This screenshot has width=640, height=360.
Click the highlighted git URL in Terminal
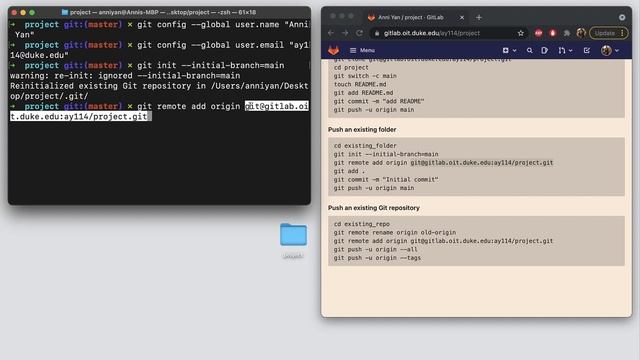point(159,111)
